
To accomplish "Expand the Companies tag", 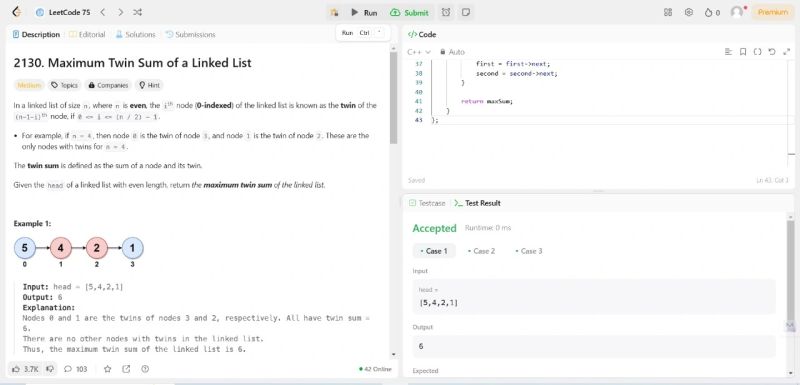I will tap(108, 85).
